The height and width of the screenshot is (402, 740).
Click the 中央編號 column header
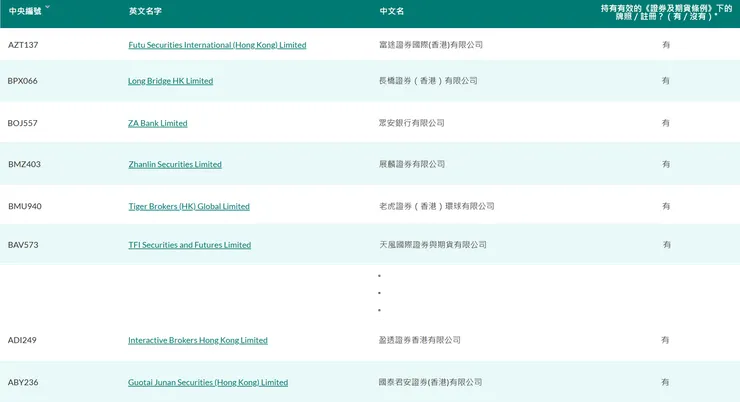point(25,11)
